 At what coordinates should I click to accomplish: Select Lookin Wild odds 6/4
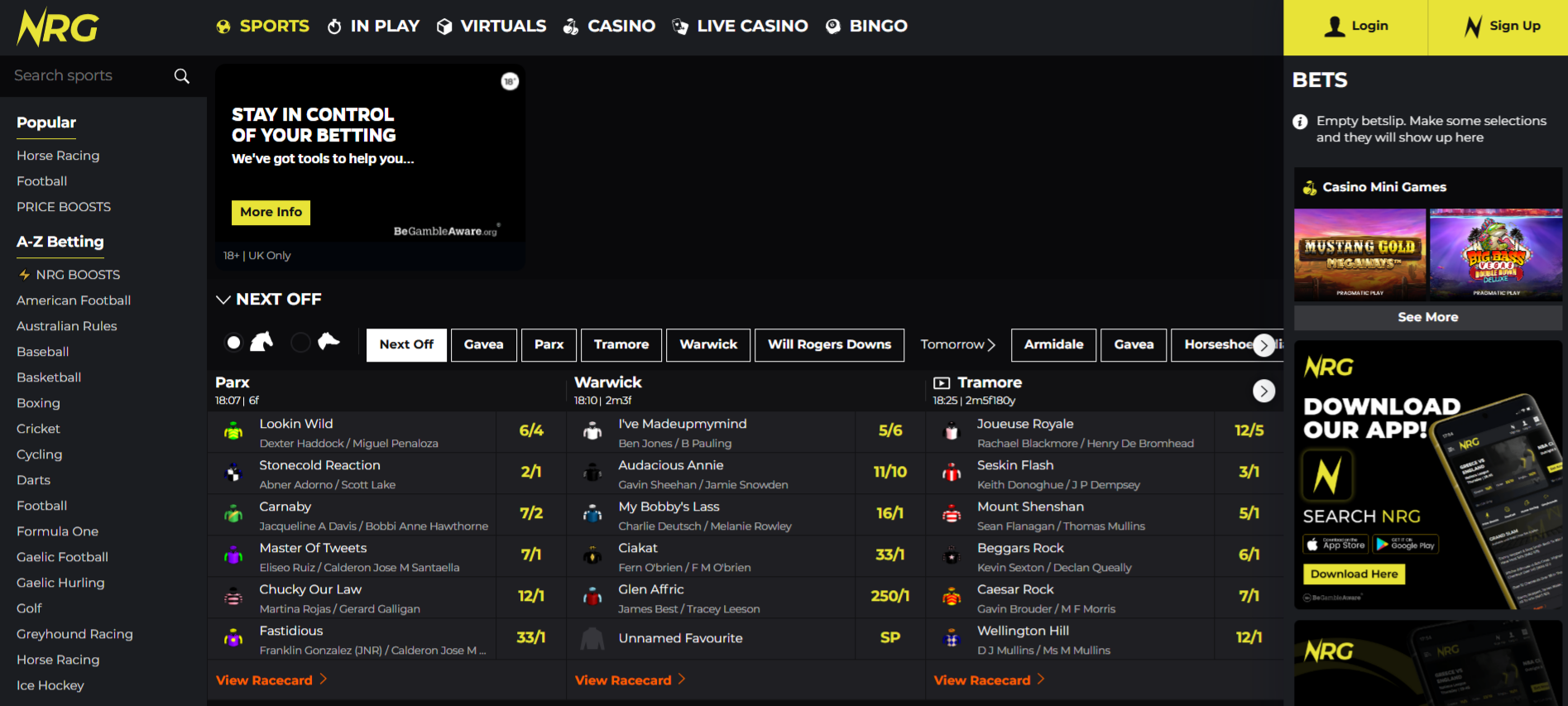coord(531,431)
